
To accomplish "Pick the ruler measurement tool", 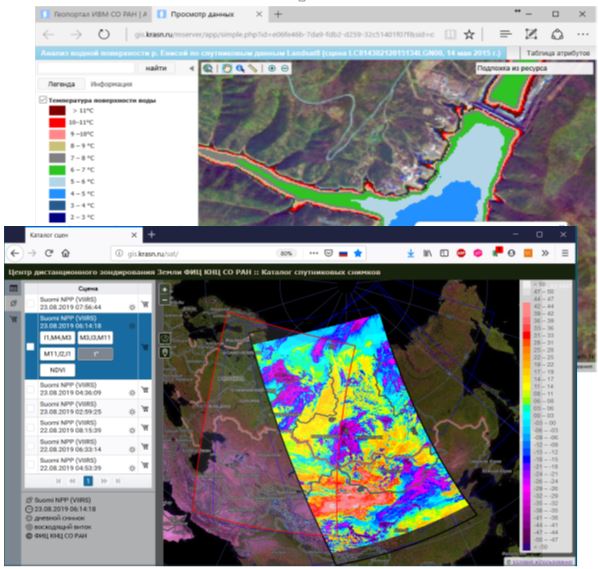I will pyautogui.click(x=252, y=69).
